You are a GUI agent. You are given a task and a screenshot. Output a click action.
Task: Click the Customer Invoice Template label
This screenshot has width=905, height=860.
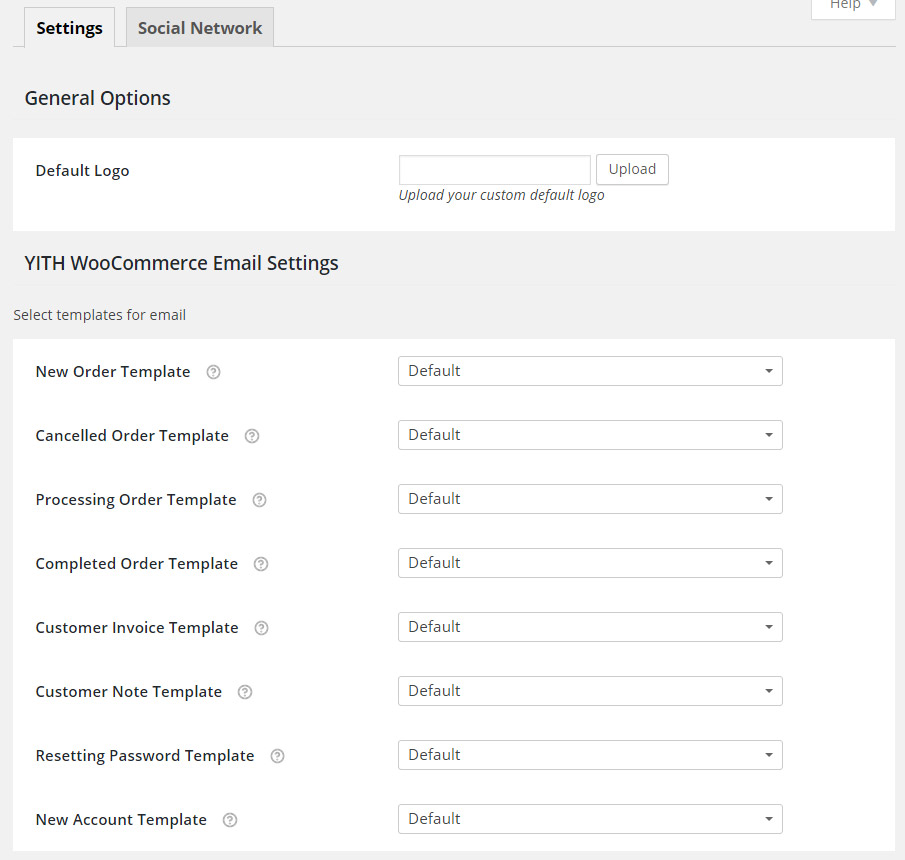[137, 628]
